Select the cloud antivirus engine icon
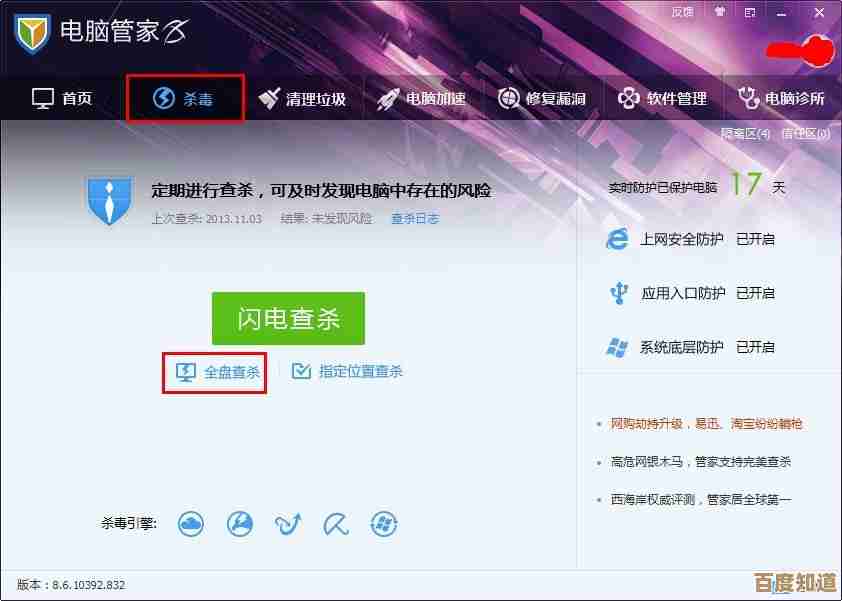The height and width of the screenshot is (601, 842). pos(191,523)
